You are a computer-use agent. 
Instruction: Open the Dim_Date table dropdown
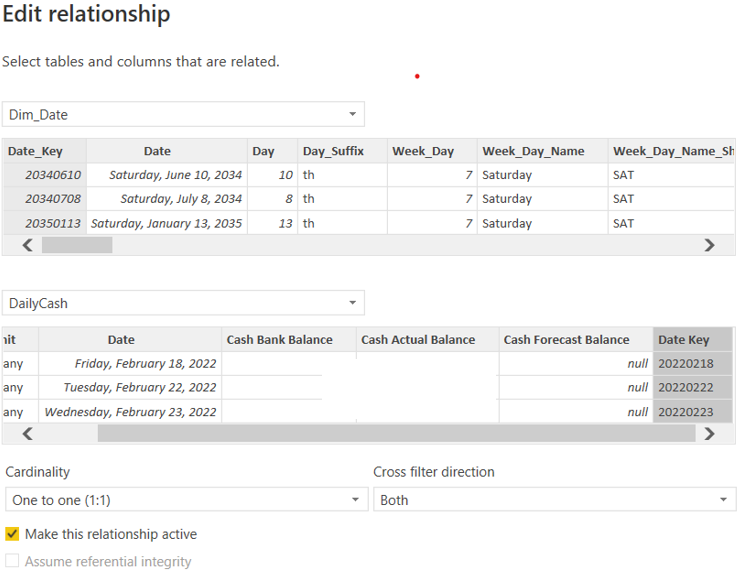click(183, 114)
